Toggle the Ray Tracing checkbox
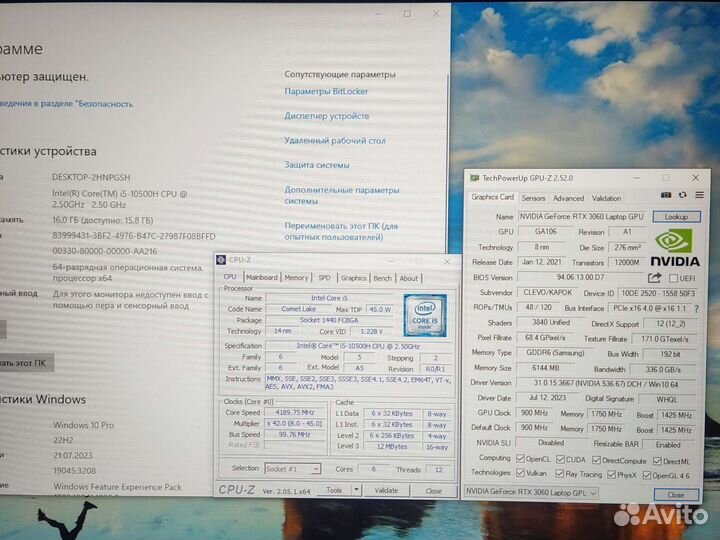 tap(559, 473)
